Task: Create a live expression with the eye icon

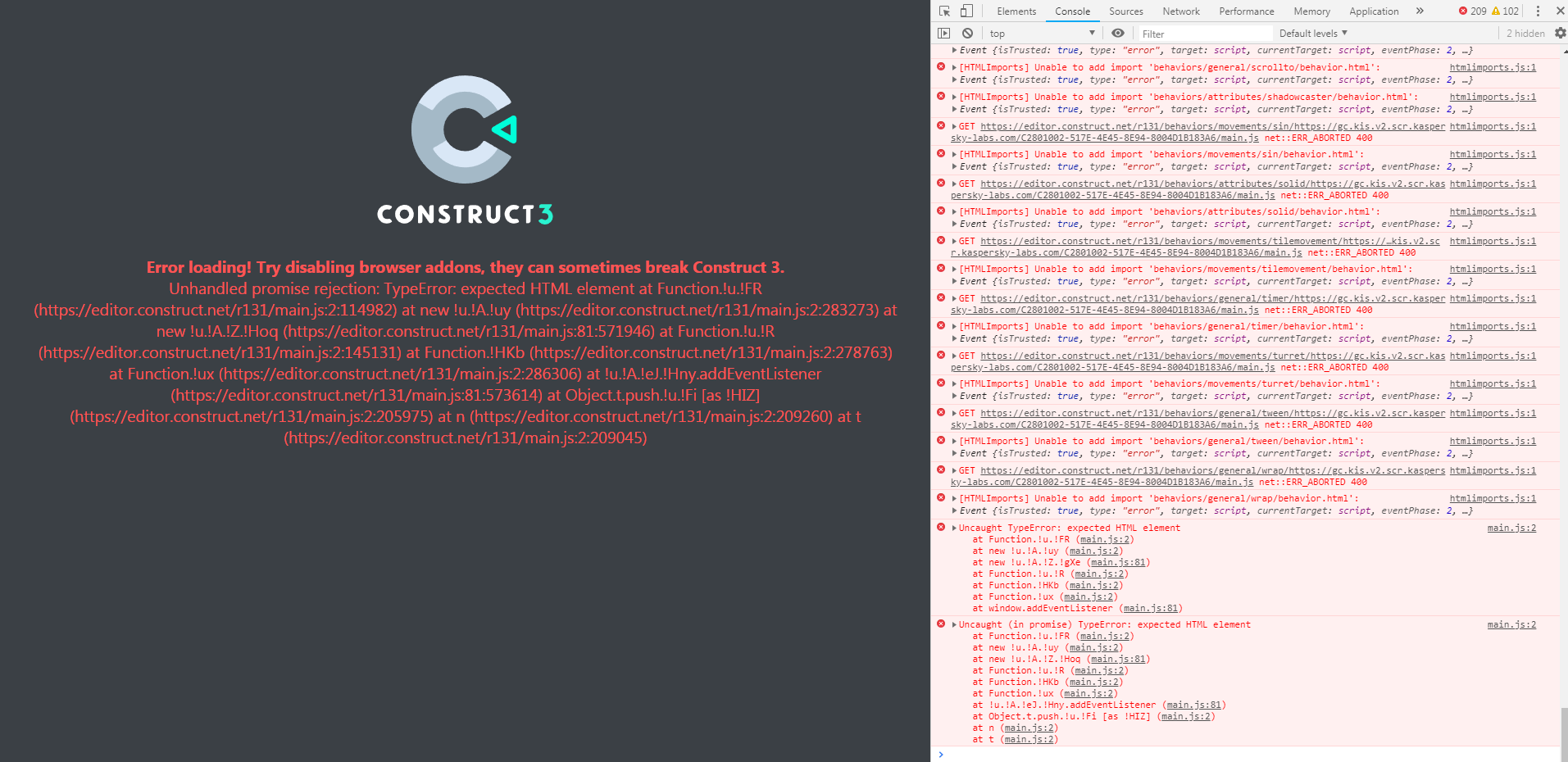Action: (x=1117, y=33)
